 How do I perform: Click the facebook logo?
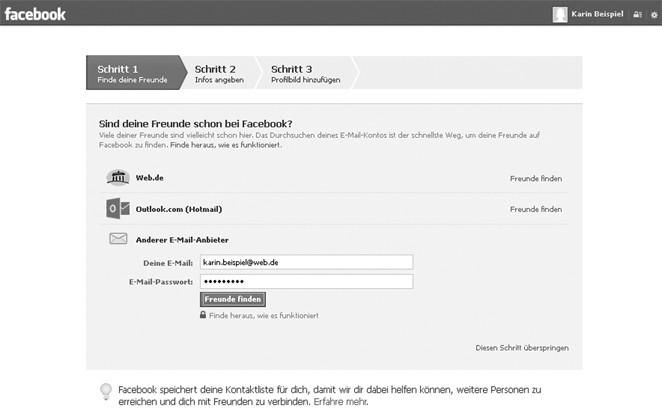35,14
